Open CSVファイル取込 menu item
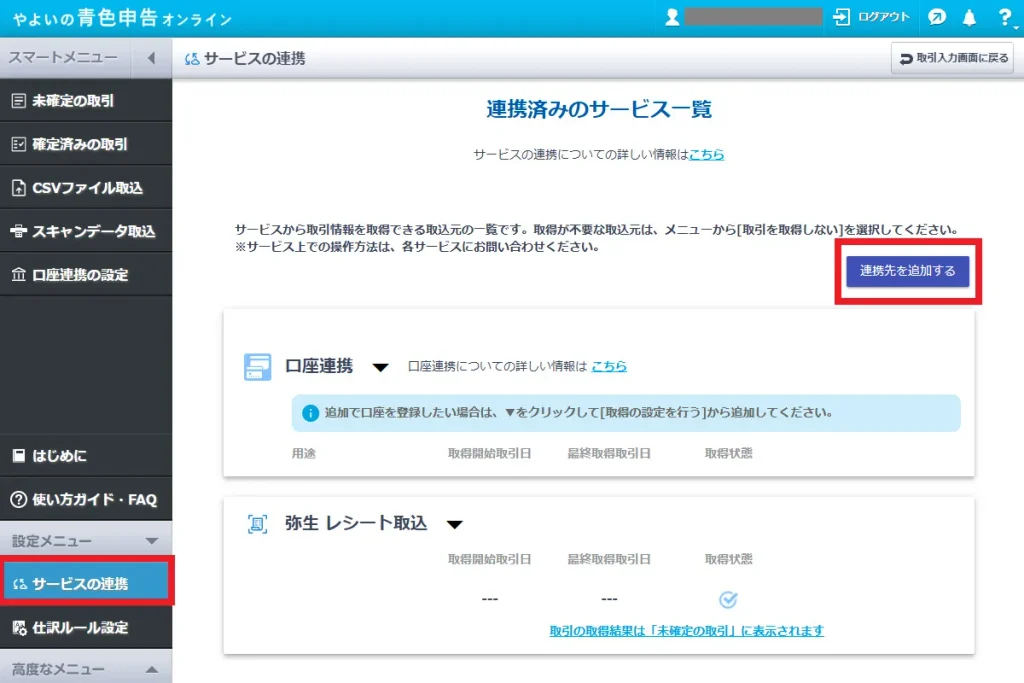Image resolution: width=1024 pixels, height=683 pixels. point(86,187)
